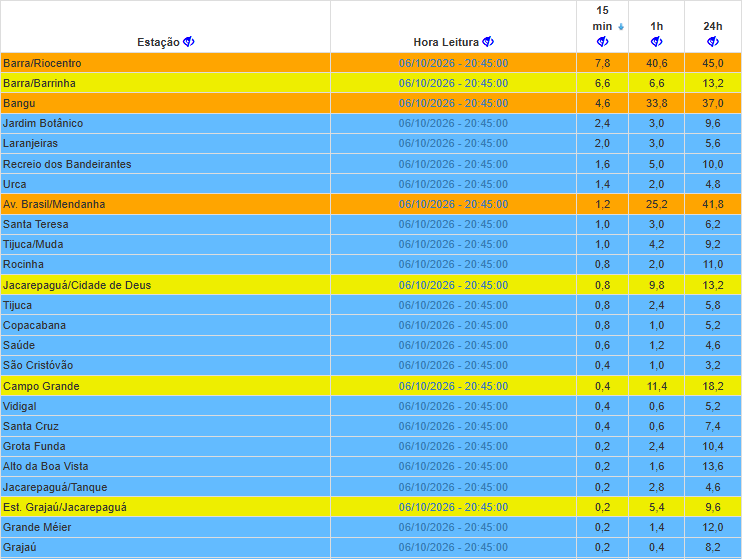Hide the 15 min column via its eye icon
Screen dimensions: 742x559
coord(602,42)
